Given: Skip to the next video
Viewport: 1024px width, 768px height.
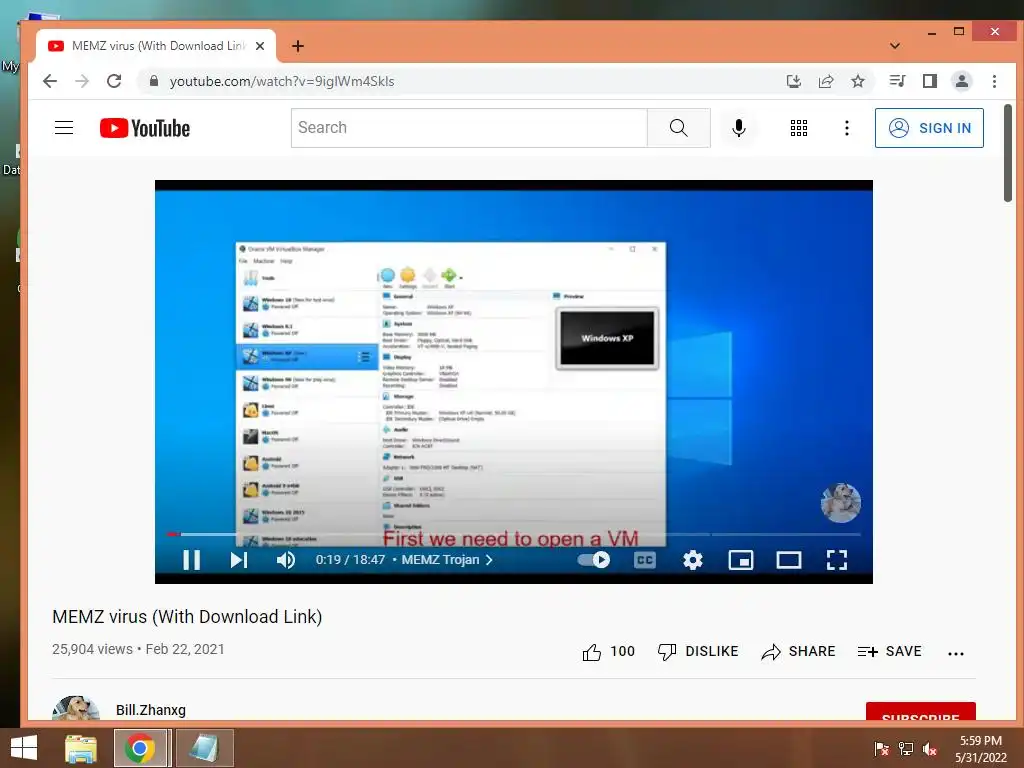Looking at the screenshot, I should point(238,560).
